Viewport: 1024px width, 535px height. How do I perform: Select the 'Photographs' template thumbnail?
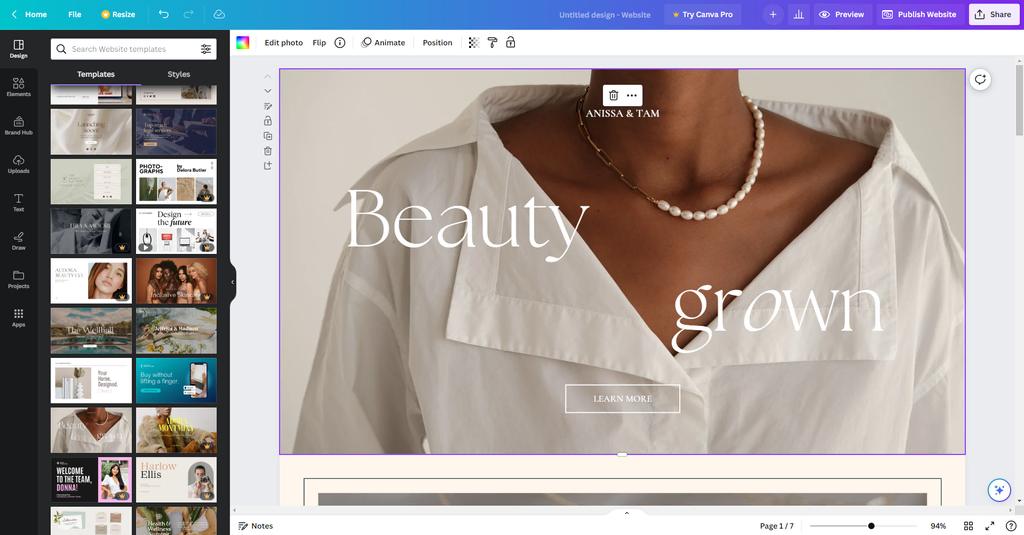point(176,182)
